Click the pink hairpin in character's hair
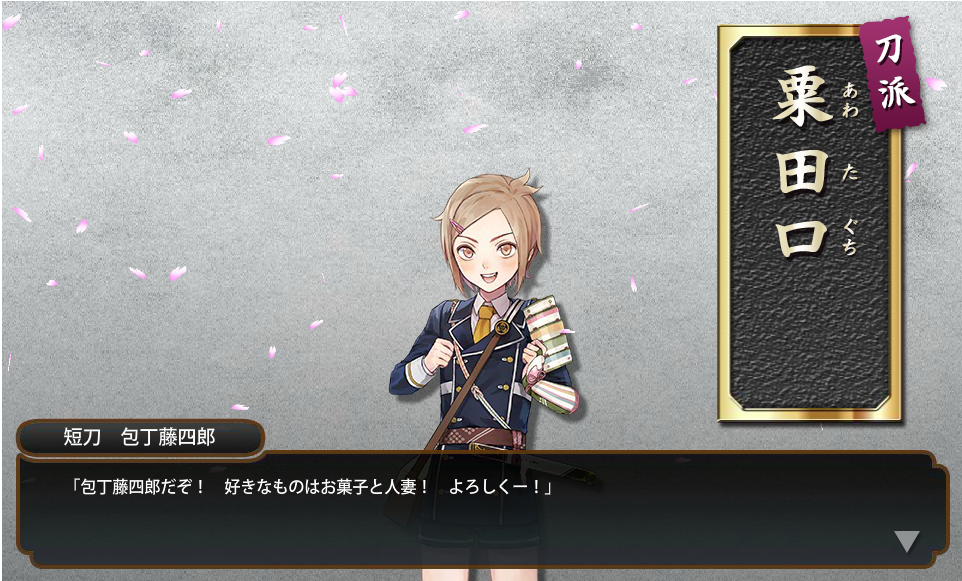This screenshot has height=581, width=962. [x=456, y=225]
